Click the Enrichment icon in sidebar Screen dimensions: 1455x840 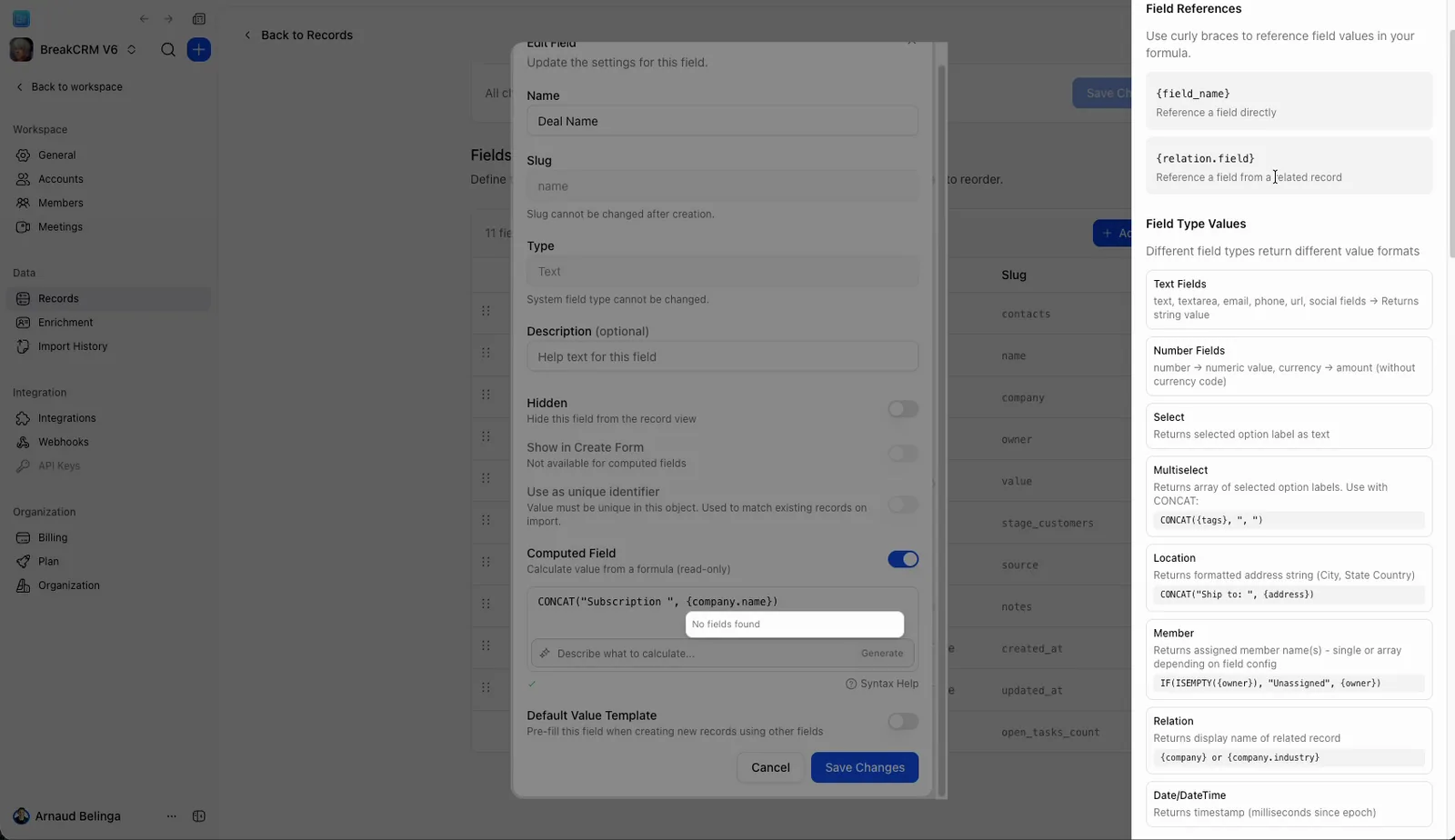coord(23,323)
